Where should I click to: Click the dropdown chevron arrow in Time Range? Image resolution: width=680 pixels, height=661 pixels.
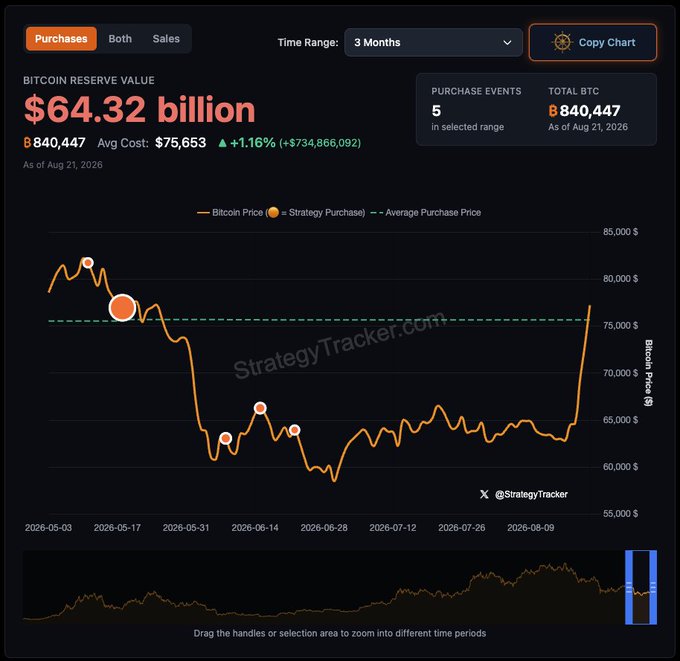tap(507, 43)
